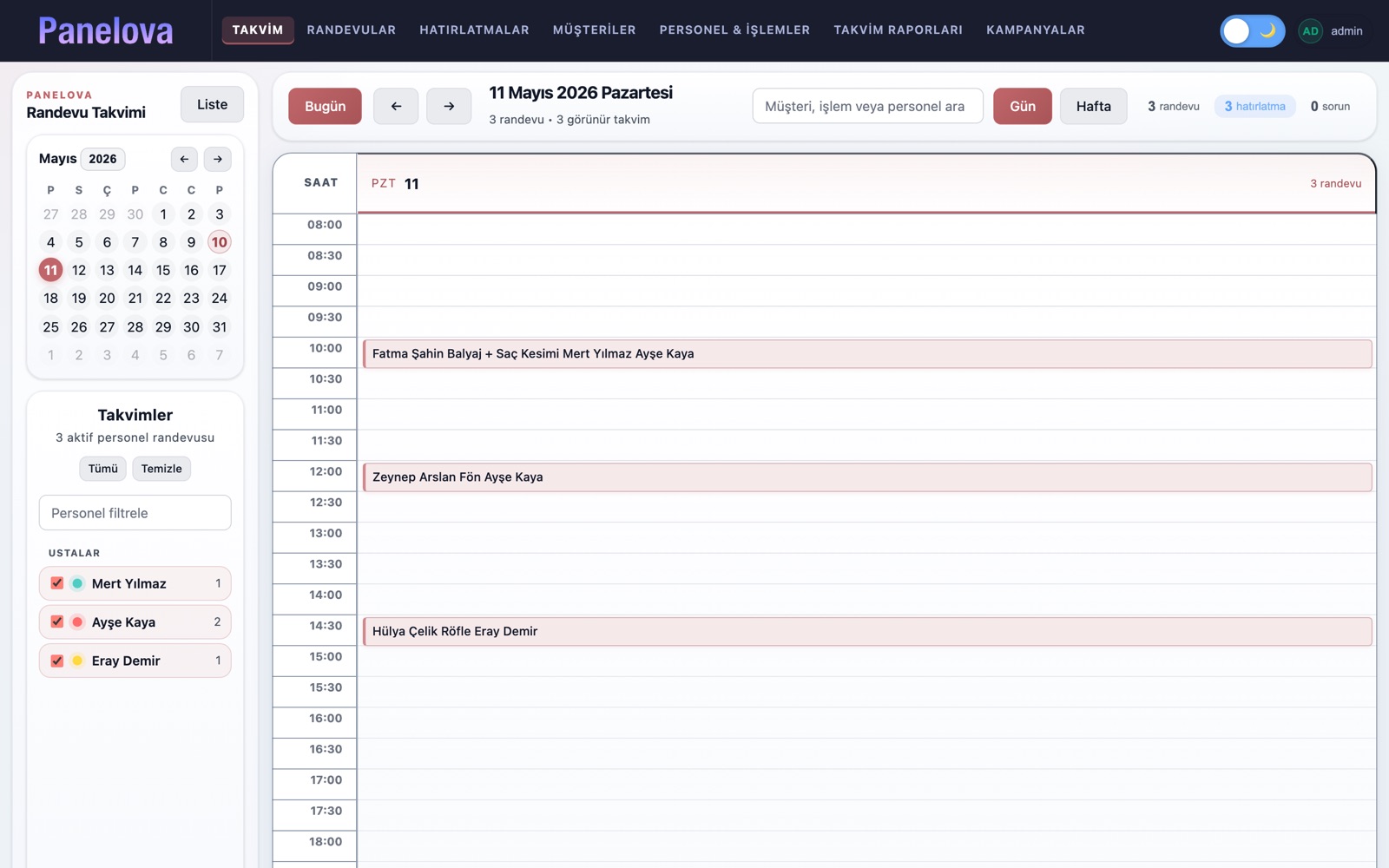This screenshot has width=1389, height=868.
Task: Open Hülya Çelik Röfle appointment
Action: coord(867,631)
